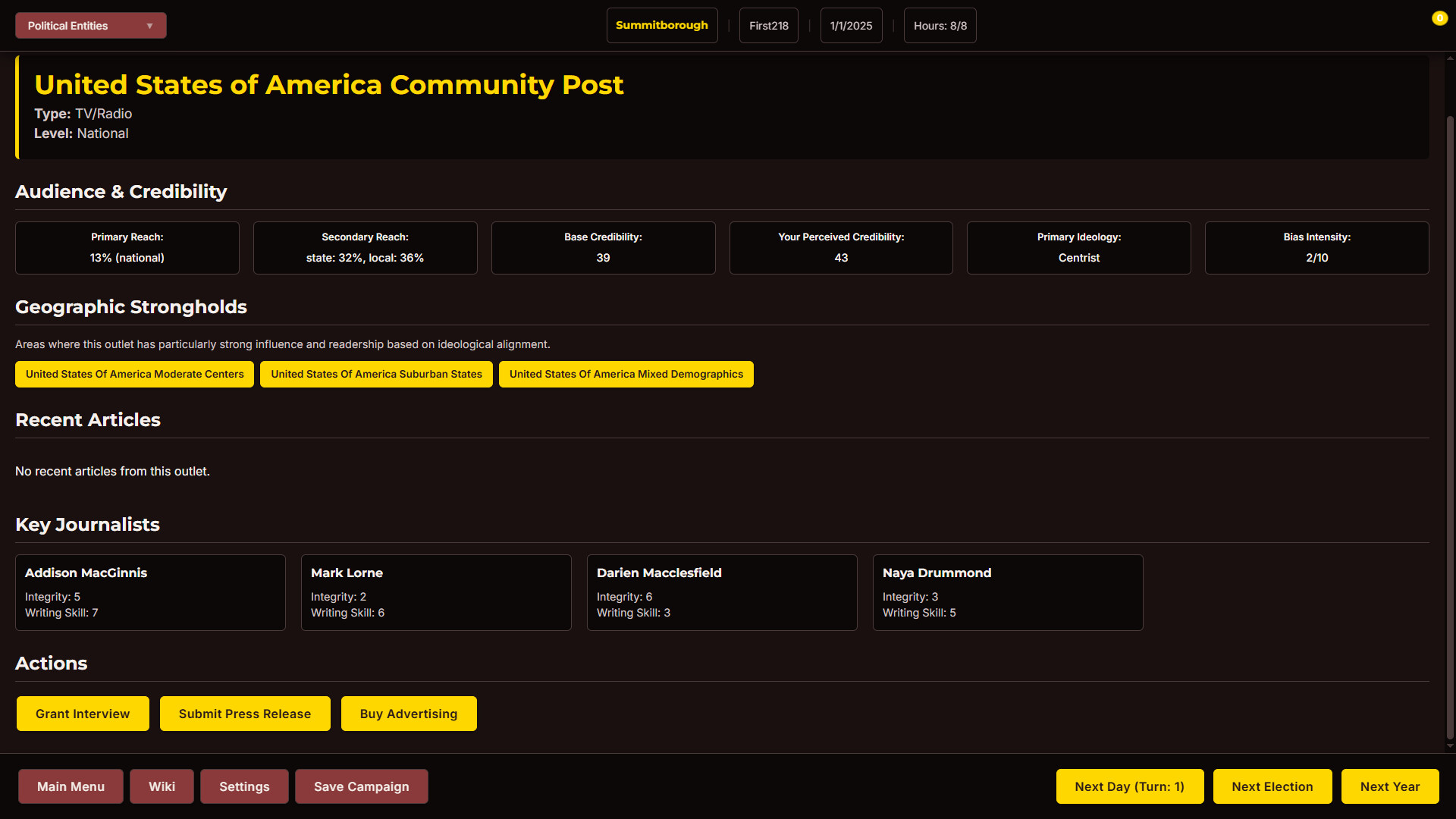1456x819 pixels.
Task: Click the Hours: 8/8 indicator
Action: [x=940, y=26]
